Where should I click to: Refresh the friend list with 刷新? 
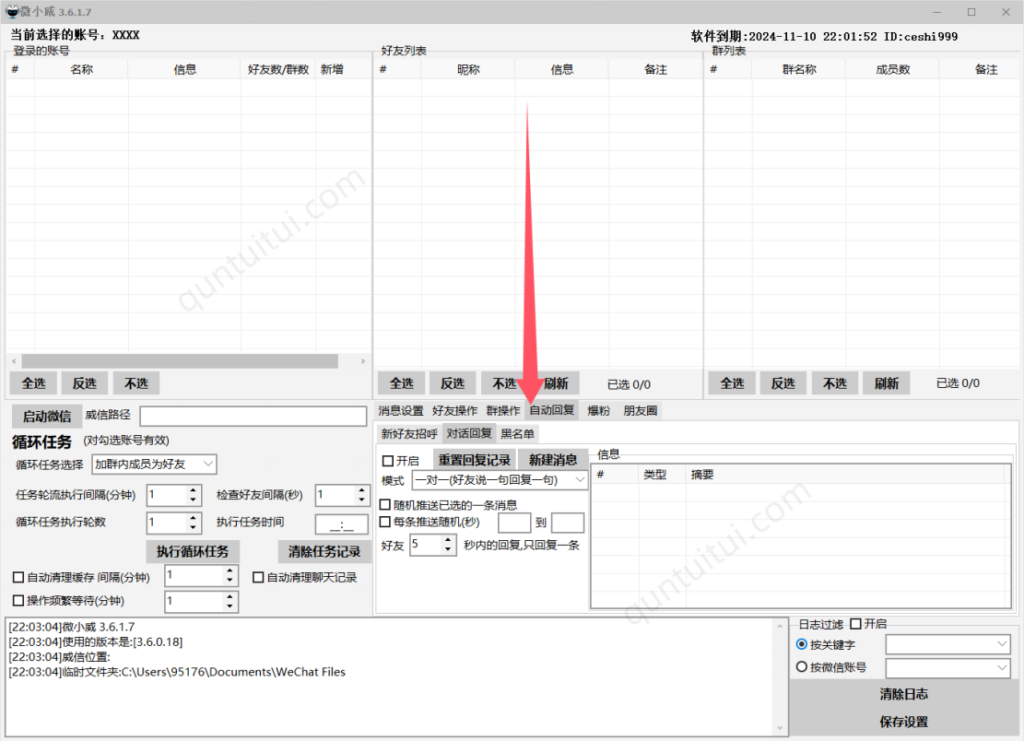click(555, 383)
